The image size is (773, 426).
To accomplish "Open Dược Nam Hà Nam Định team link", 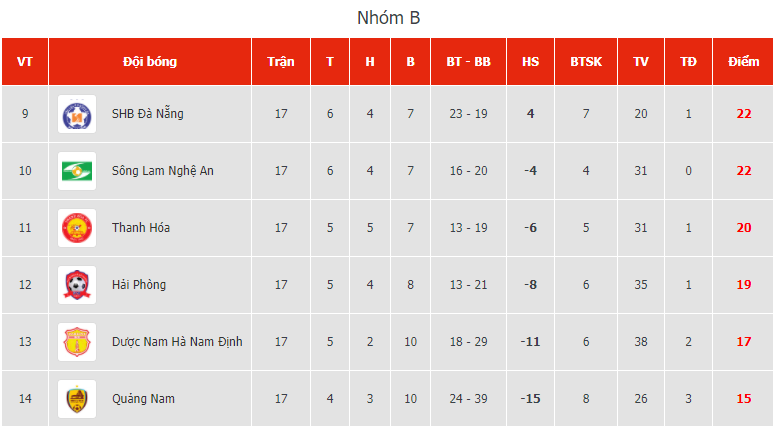I will click(177, 342).
